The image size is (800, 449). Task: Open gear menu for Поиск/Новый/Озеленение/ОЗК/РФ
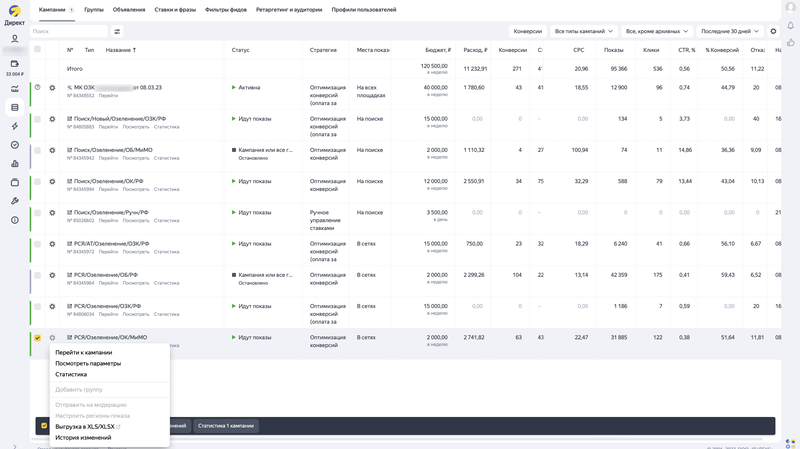click(x=52, y=119)
